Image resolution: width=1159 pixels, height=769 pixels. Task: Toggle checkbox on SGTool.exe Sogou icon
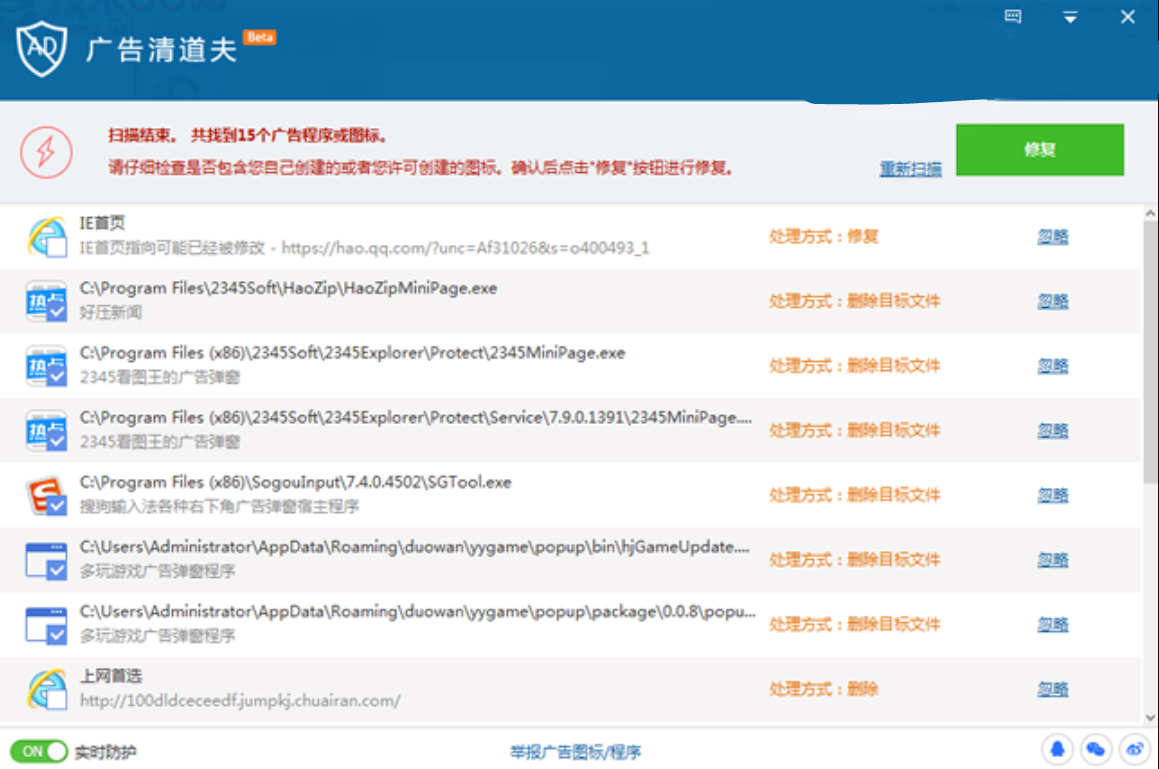[x=55, y=506]
